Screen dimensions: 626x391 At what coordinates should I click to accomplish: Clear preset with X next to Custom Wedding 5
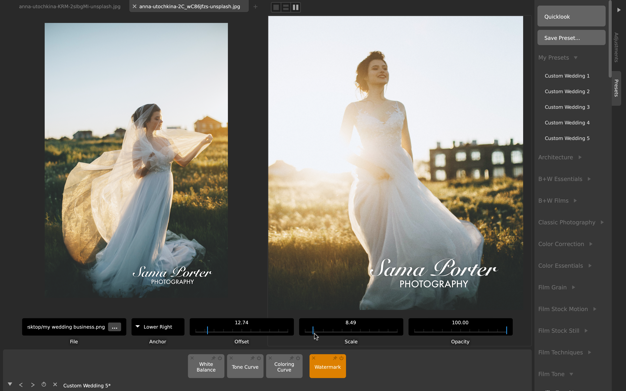click(55, 385)
